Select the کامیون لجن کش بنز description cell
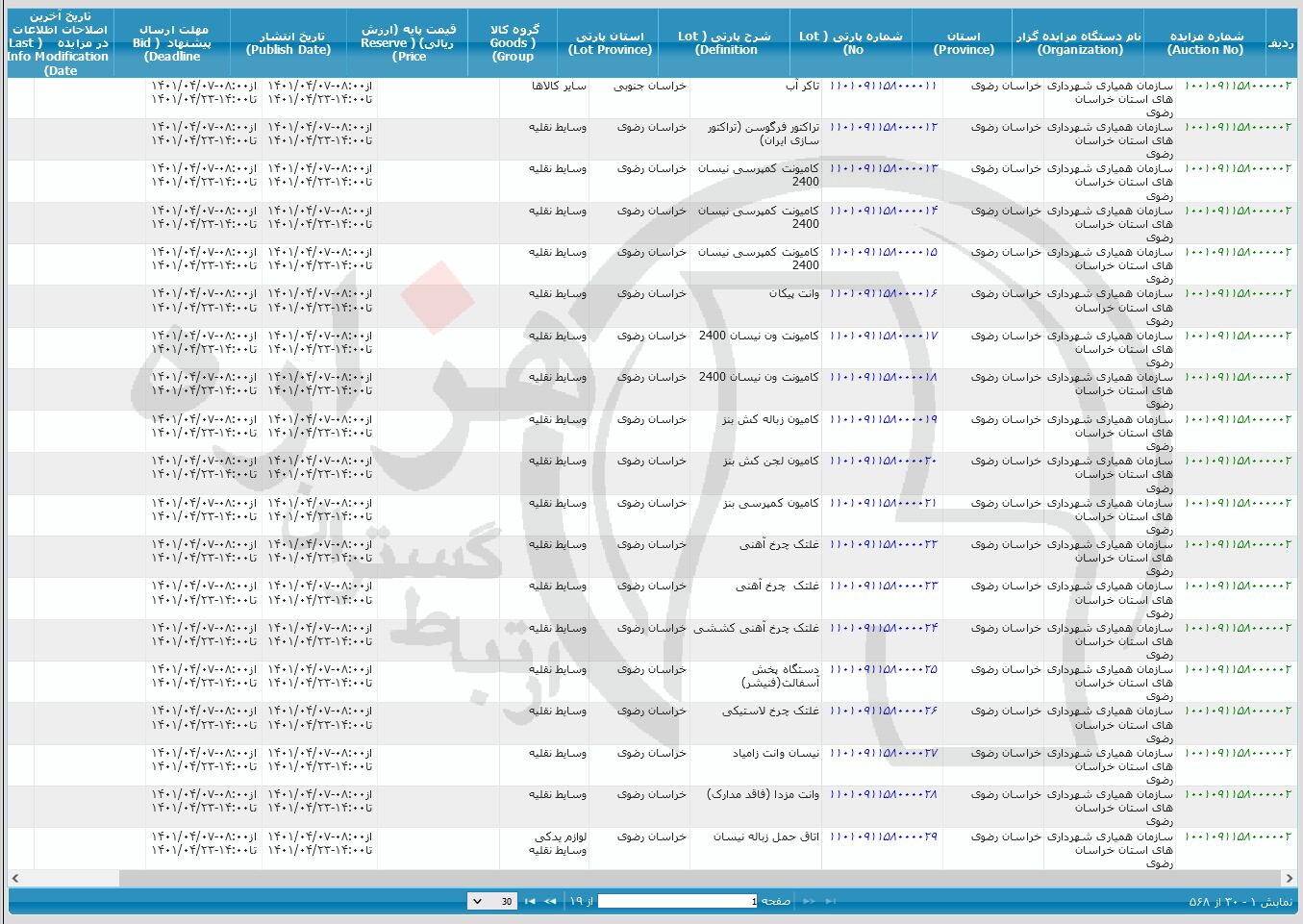Screen dimensions: 1303x924 [756, 473]
